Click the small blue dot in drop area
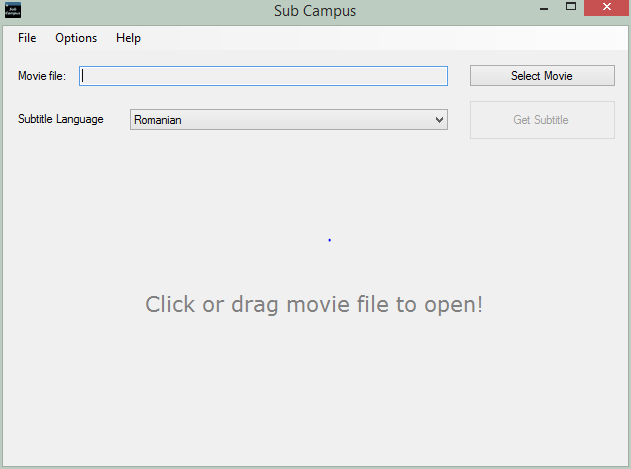Viewport: 631px width, 469px height. coord(329,240)
